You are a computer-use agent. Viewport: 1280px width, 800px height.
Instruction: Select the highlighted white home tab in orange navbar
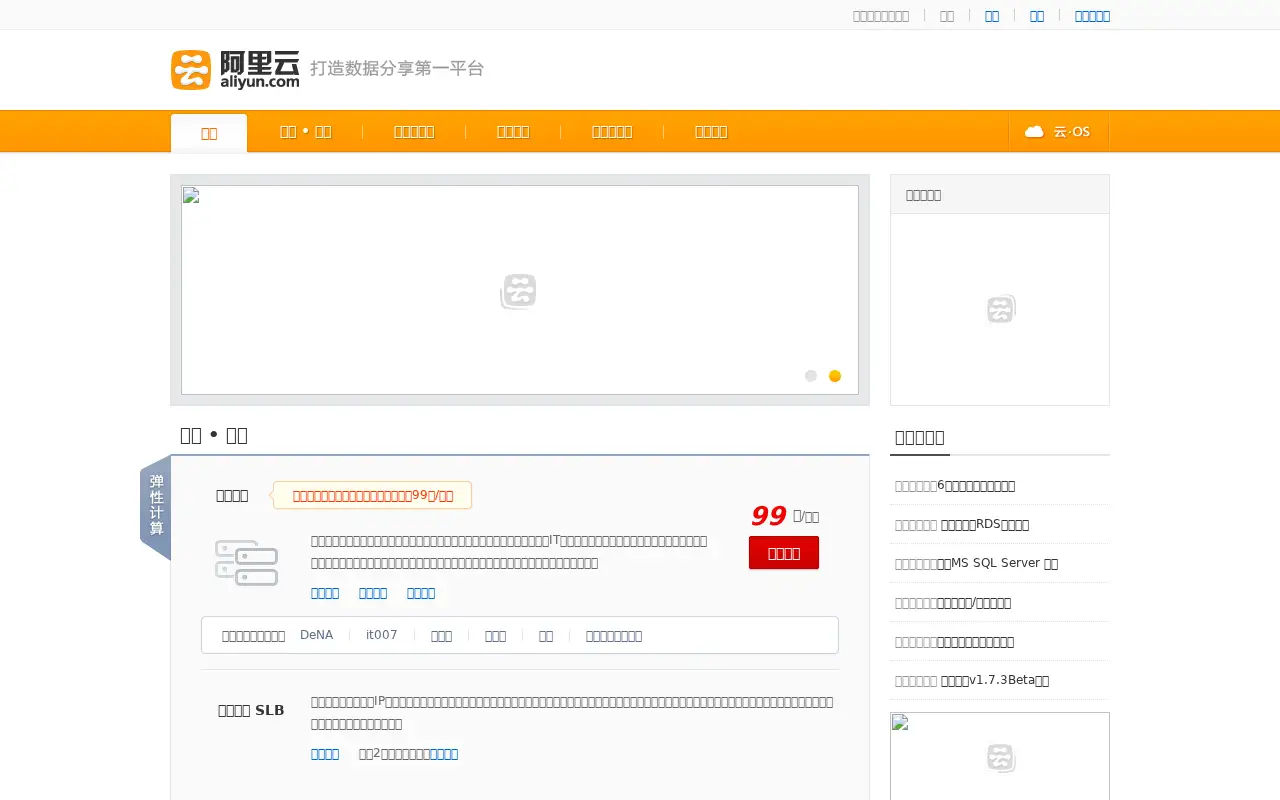(x=209, y=133)
